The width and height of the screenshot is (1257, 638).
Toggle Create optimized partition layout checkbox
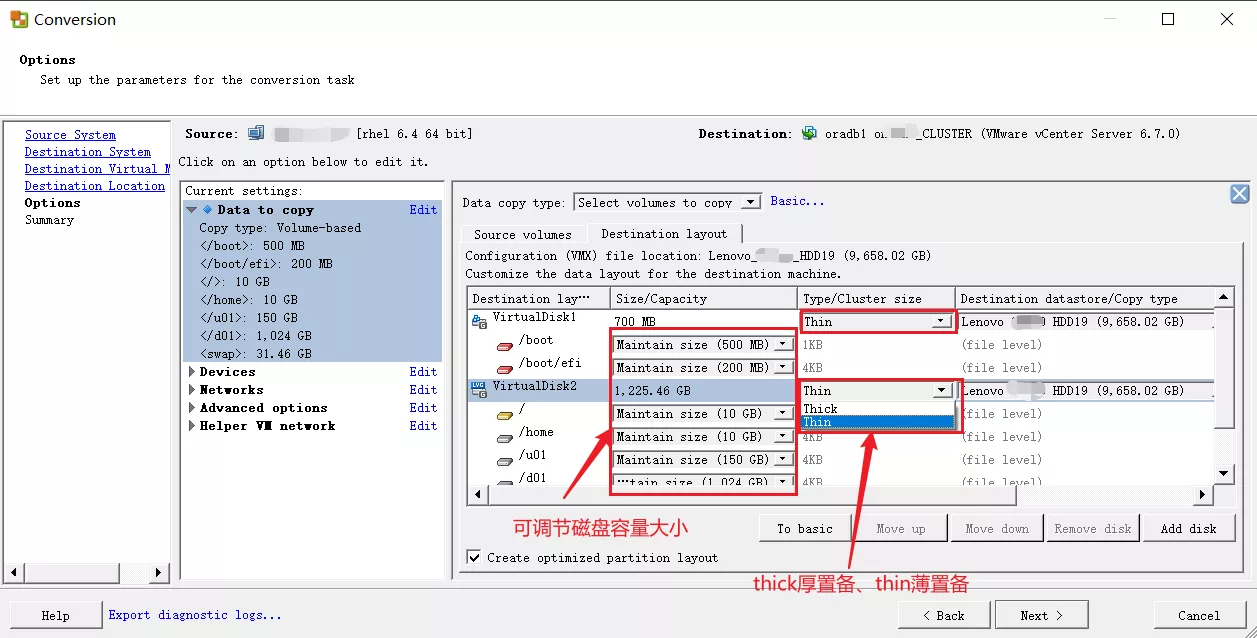(x=474, y=557)
